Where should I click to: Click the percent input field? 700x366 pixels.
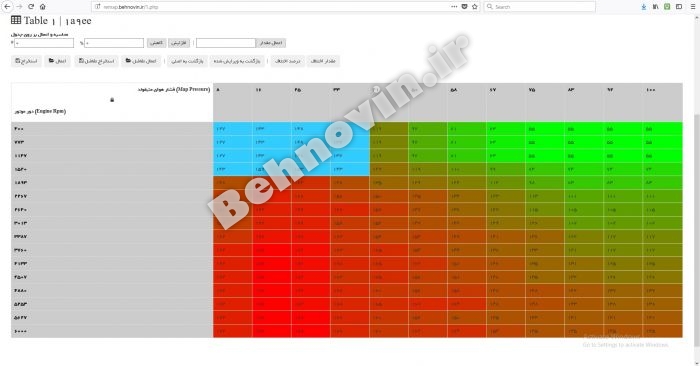[x=114, y=43]
